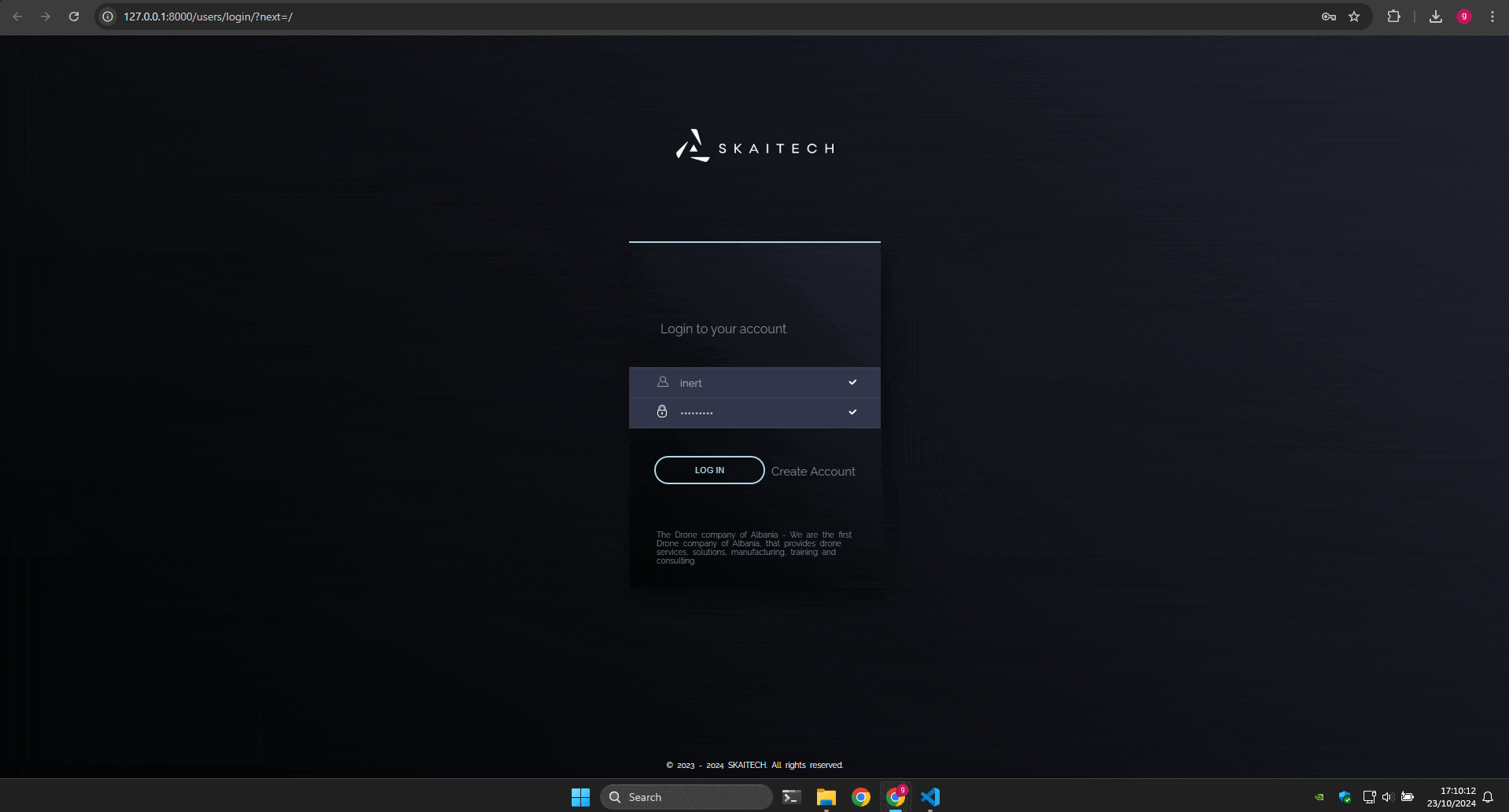Viewport: 1509px width, 812px height.
Task: Click the padlock icon in password row
Action: [662, 411]
